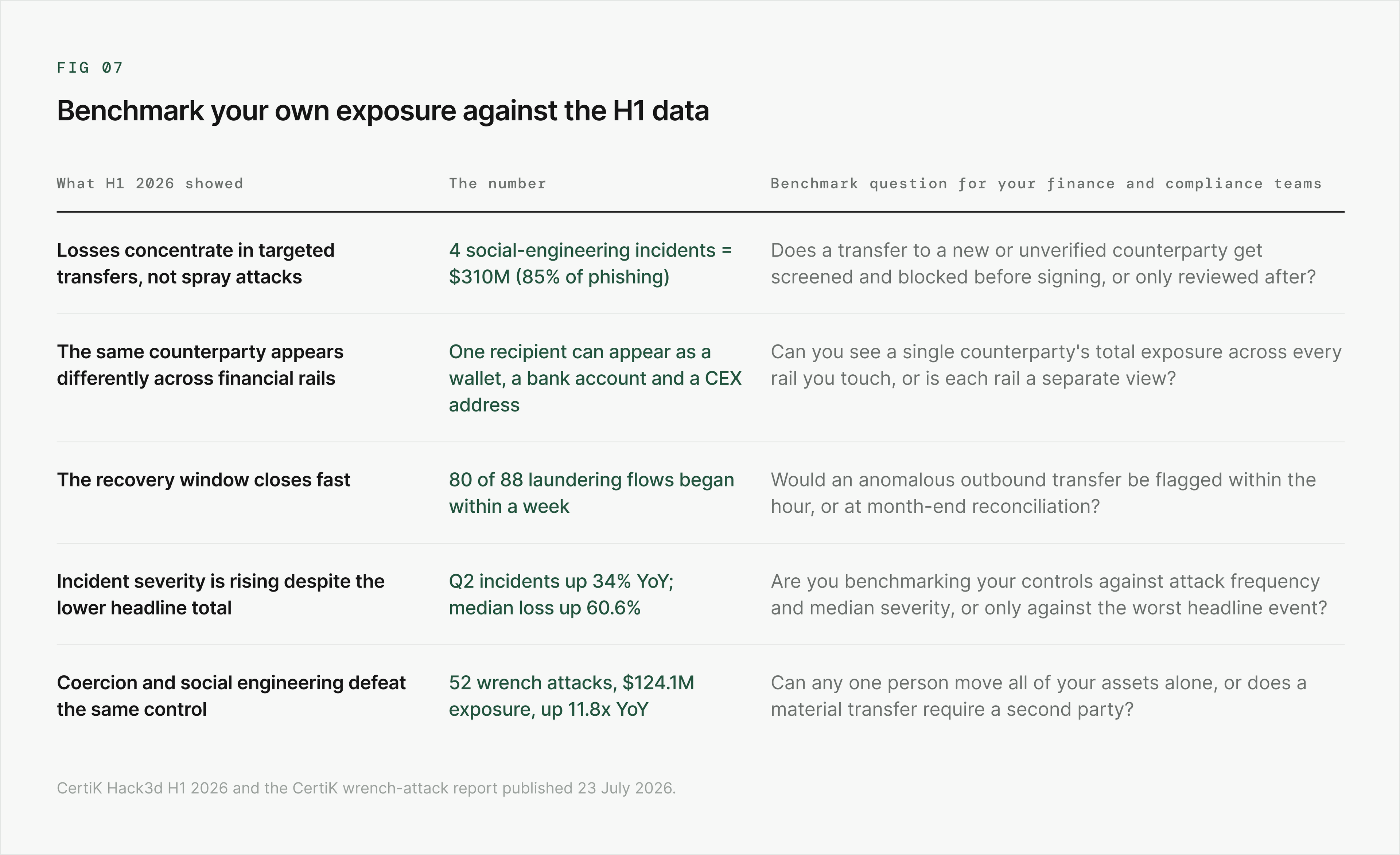
Task: Click the attack frequency and median severity question
Action: [1049, 594]
